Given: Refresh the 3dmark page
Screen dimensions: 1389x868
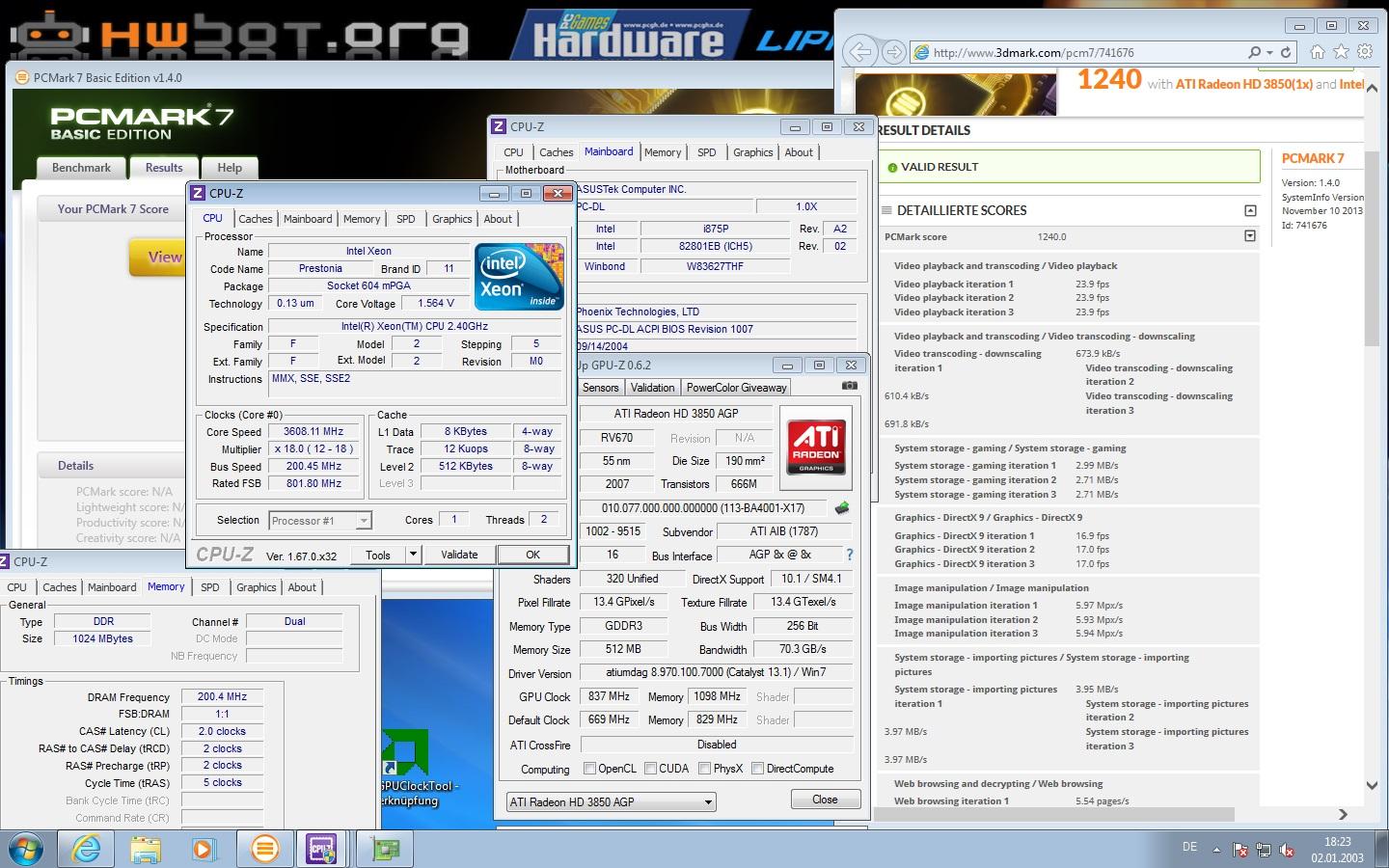Looking at the screenshot, I should point(1286,52).
